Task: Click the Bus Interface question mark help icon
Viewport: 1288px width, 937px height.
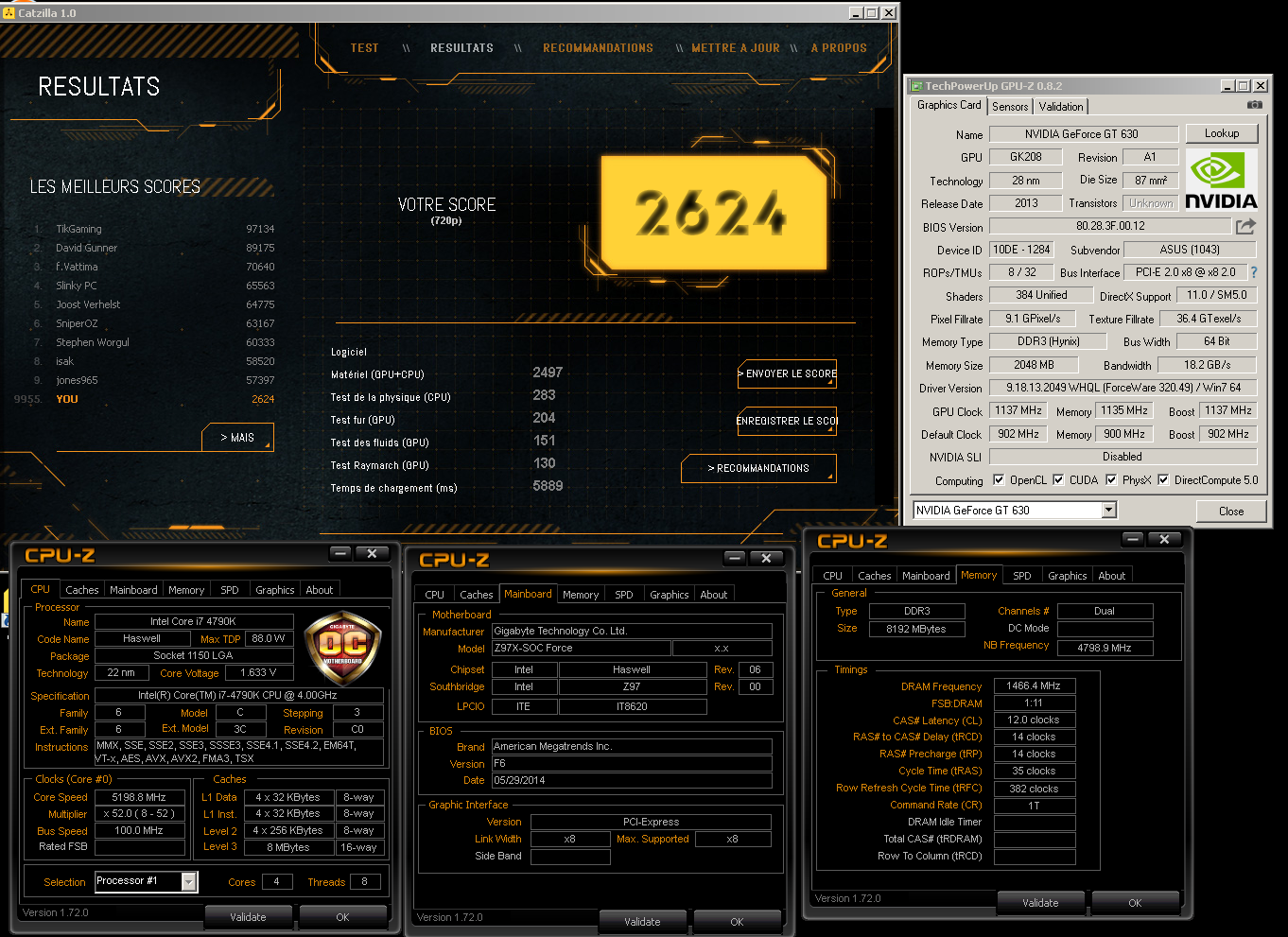Action: tap(1254, 272)
